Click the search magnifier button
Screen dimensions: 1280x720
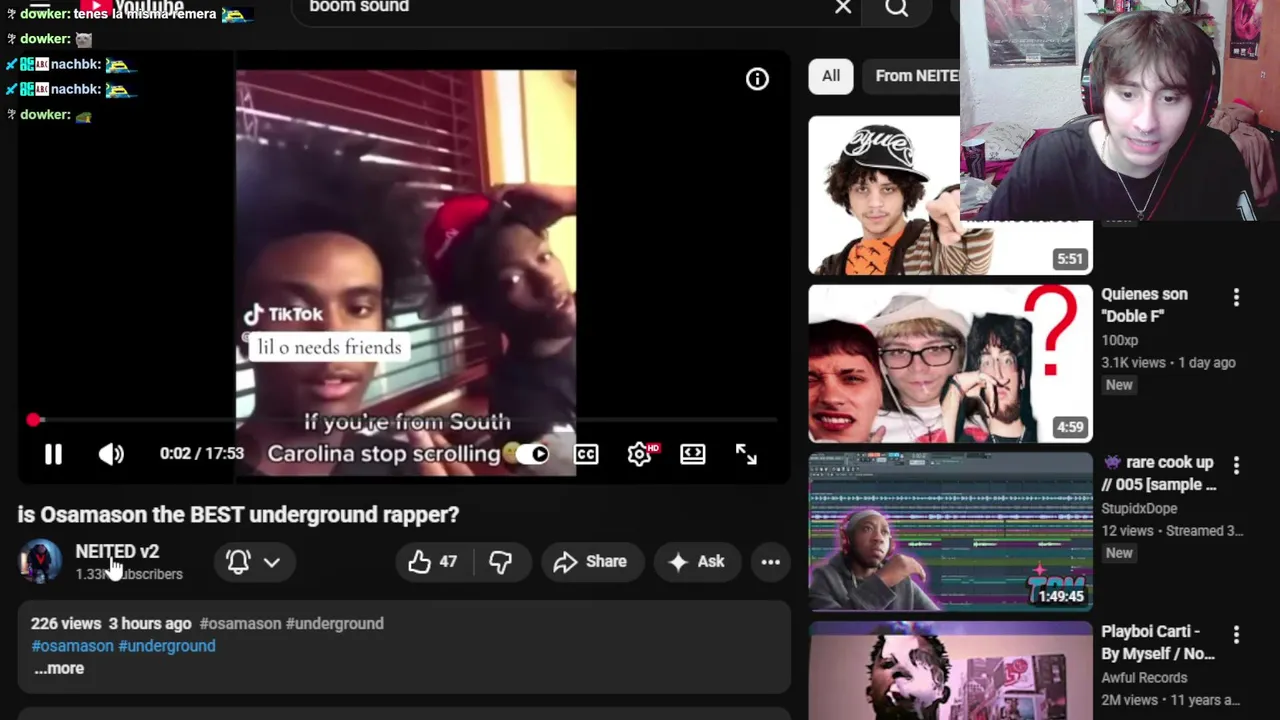[x=897, y=8]
